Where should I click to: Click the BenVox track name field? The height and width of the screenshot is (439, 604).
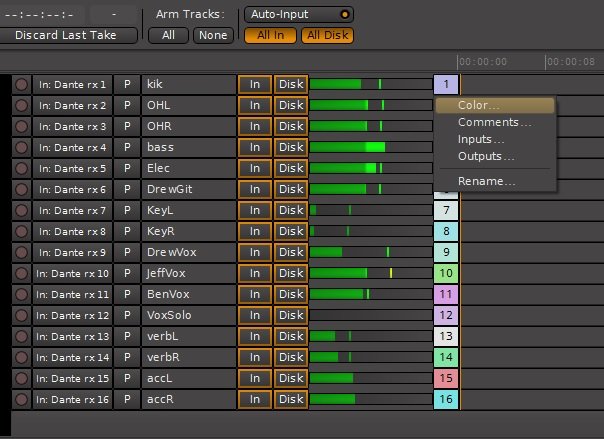coord(189,294)
